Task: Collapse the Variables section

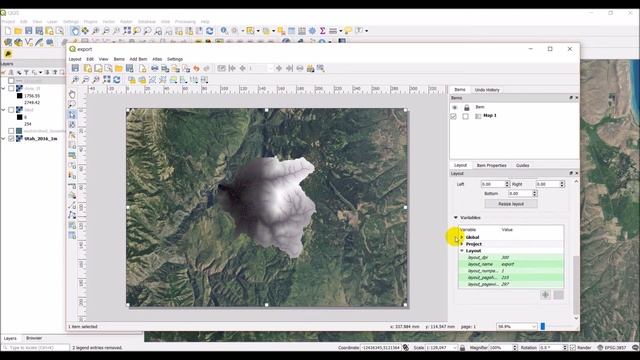Action: click(456, 218)
